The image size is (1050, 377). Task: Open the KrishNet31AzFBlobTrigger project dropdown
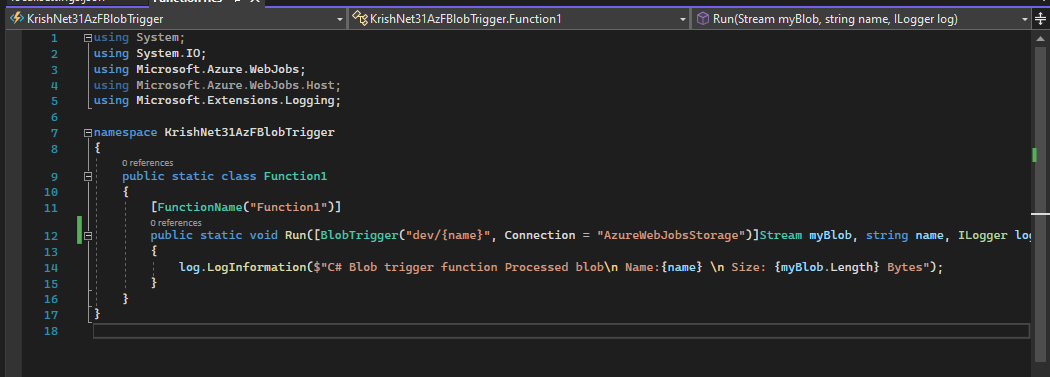coord(176,19)
